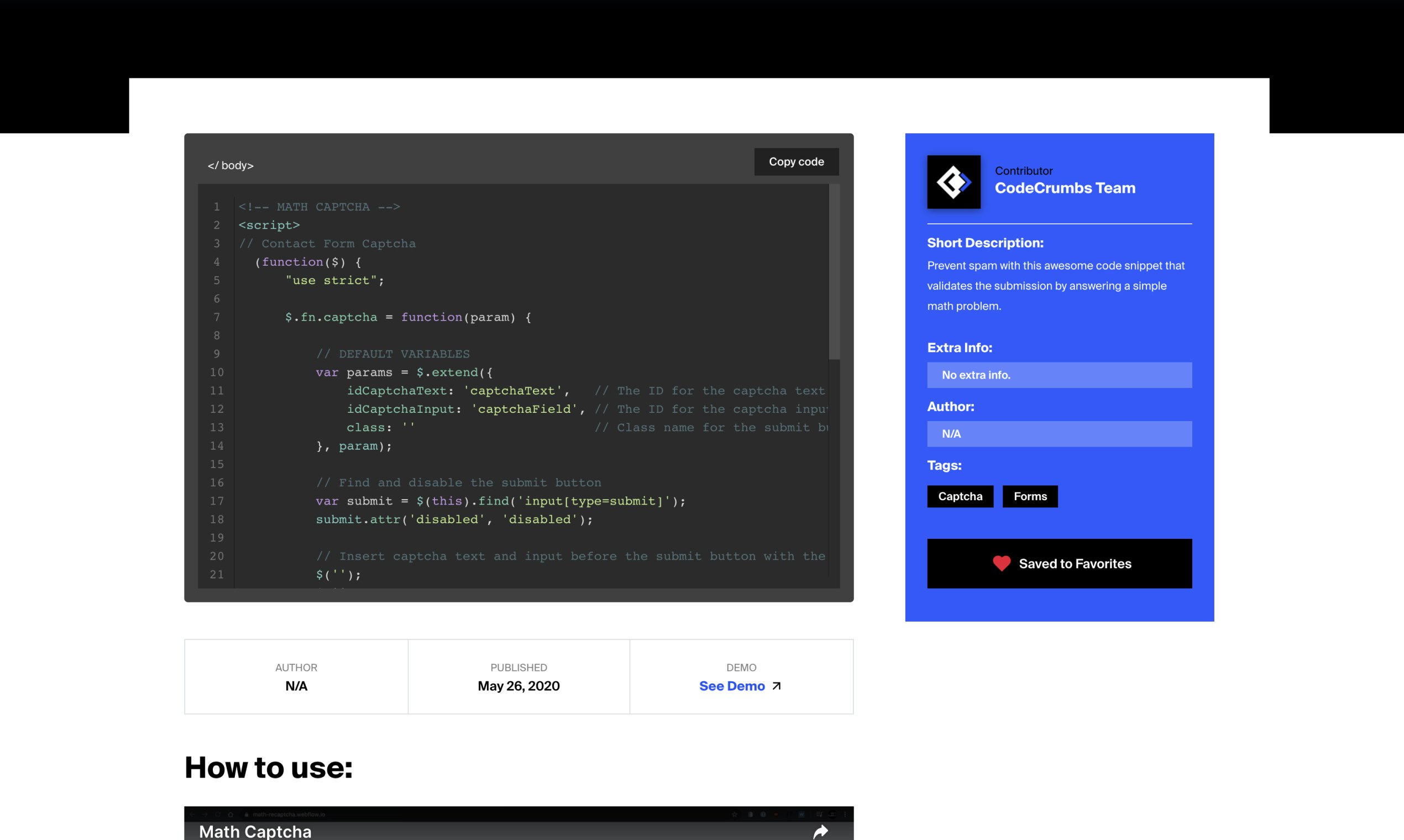This screenshot has height=840, width=1404.
Task: Click the lock icon beside math-recaptcha.webflow.io
Action: 247,815
